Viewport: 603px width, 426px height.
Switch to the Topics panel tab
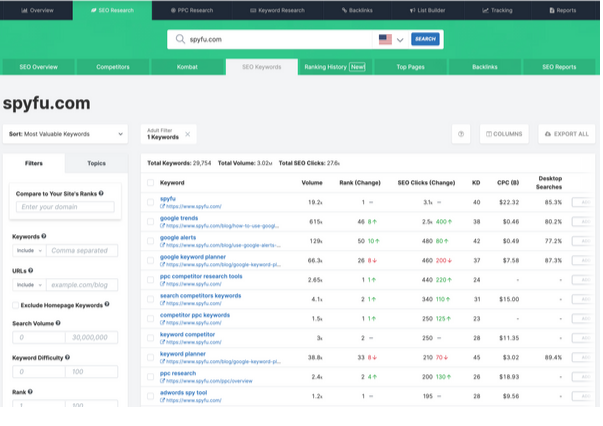point(96,163)
